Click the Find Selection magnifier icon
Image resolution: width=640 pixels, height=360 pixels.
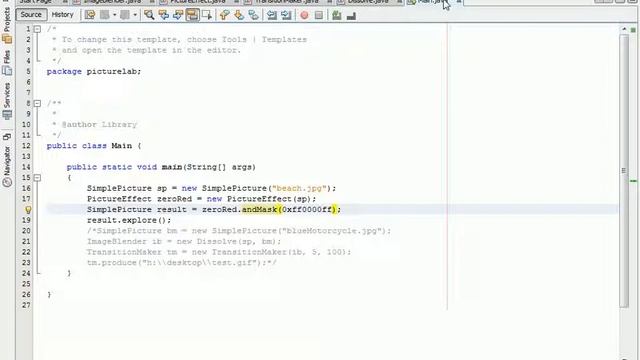[x=149, y=15]
